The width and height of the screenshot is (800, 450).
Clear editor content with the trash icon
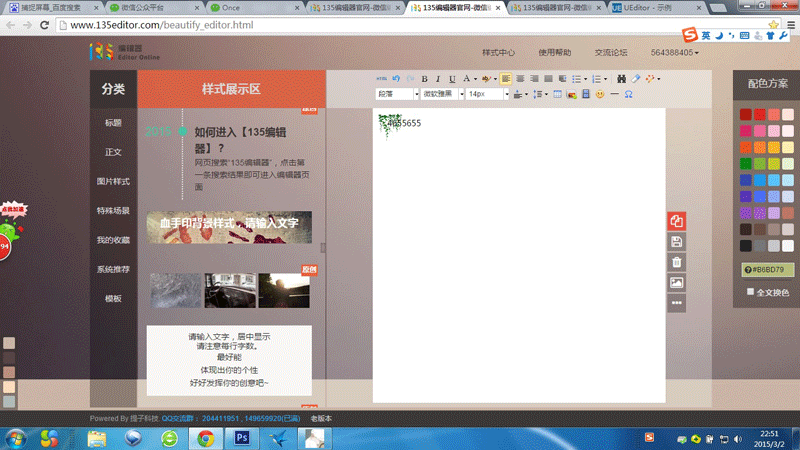click(x=677, y=262)
